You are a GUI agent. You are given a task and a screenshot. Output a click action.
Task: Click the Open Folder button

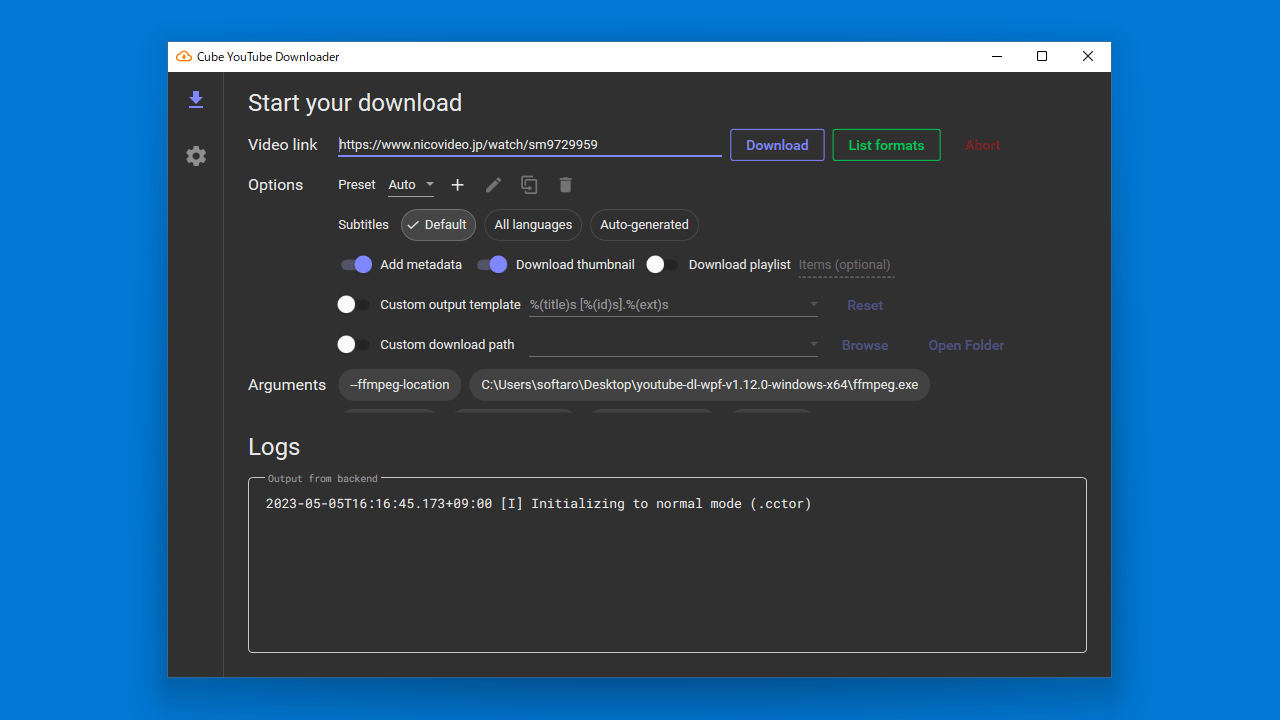(x=966, y=345)
